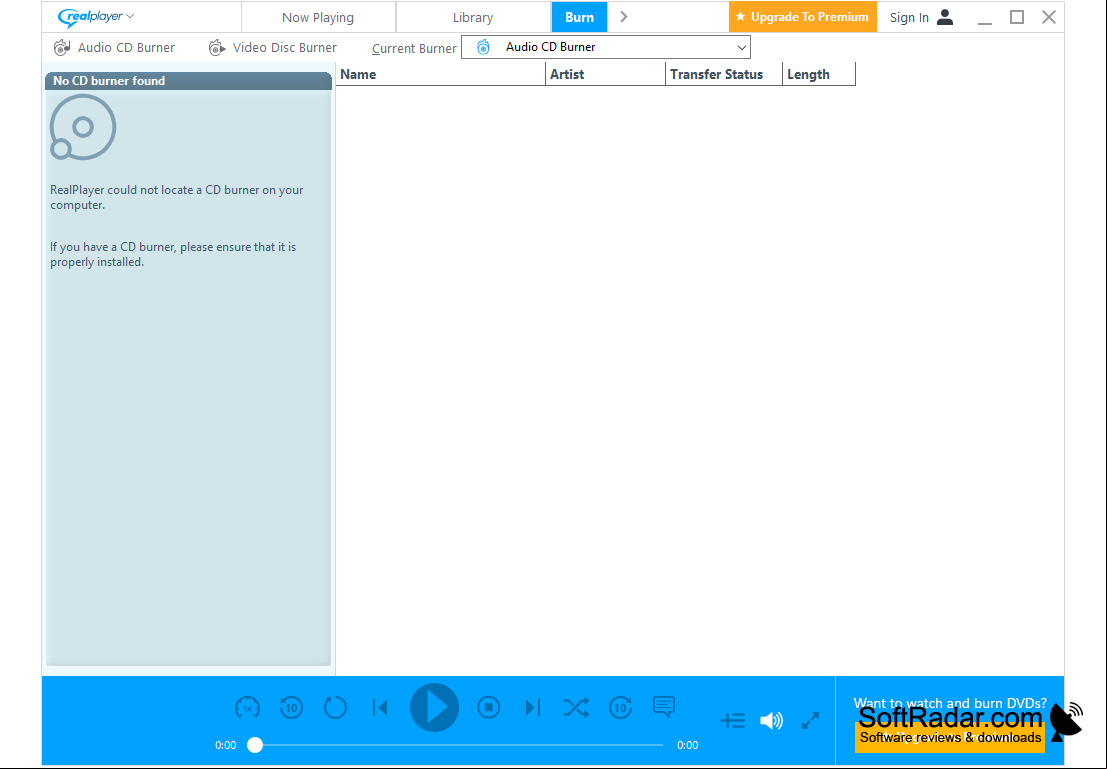The image size is (1107, 769).
Task: Maximize the RealPlayer window
Action: [1017, 17]
